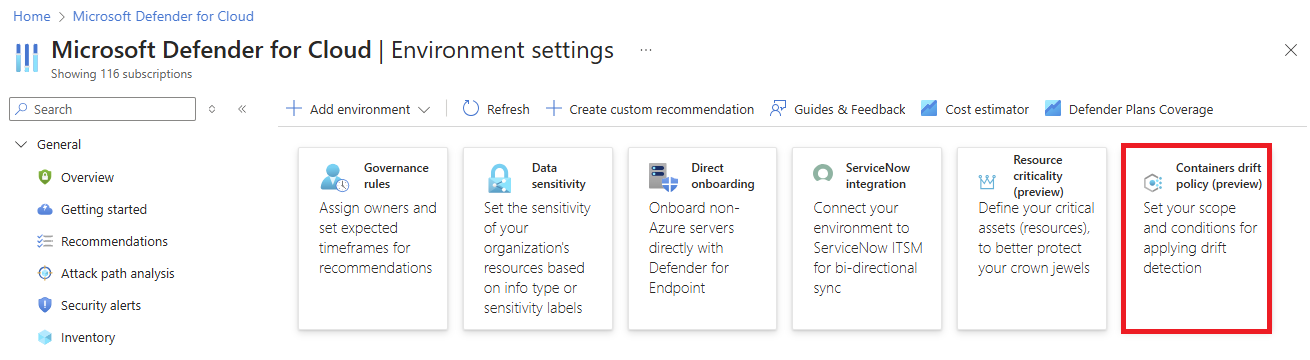The height and width of the screenshot is (360, 1310).
Task: Open the ellipsis more options menu
Action: click(646, 50)
